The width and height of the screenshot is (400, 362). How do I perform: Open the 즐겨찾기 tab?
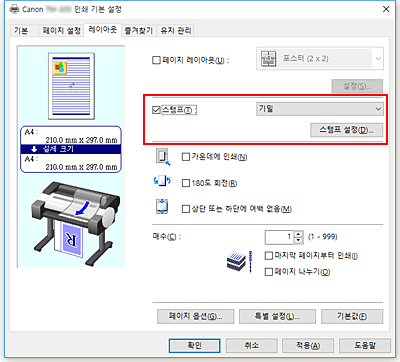coord(138,31)
